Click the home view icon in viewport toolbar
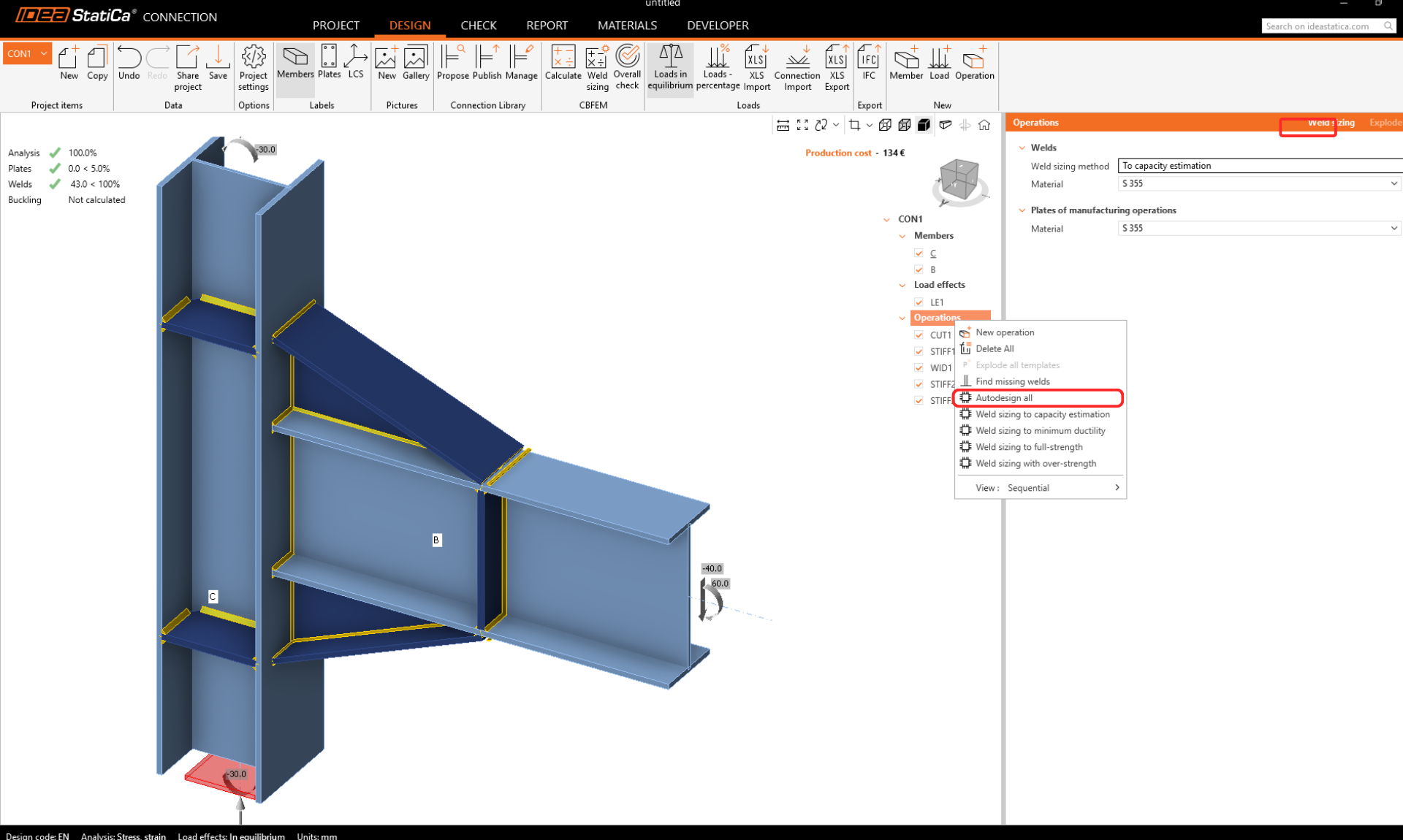1403x840 pixels. click(984, 125)
